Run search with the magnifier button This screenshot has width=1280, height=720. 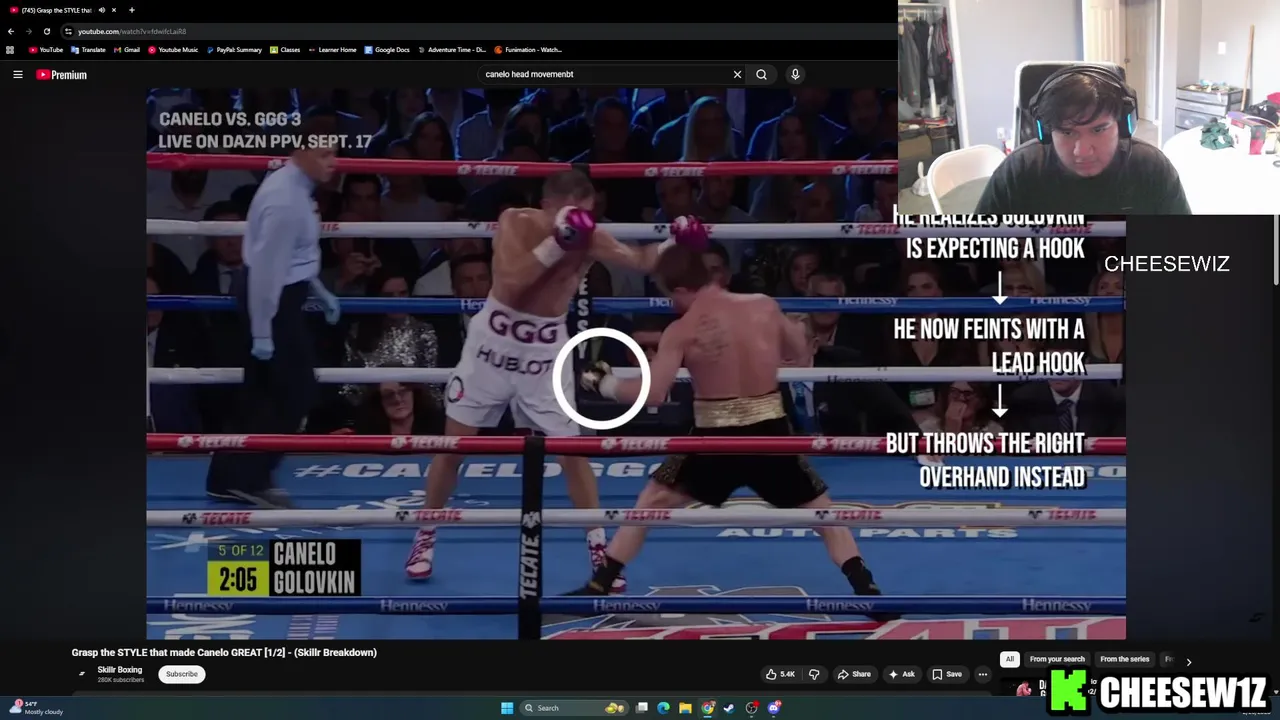point(762,74)
